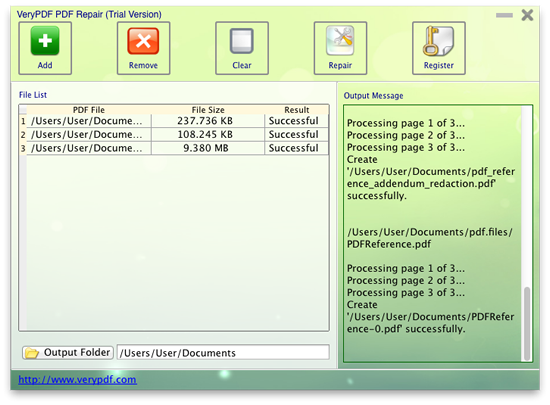Click the green Add plus icon

(45, 41)
